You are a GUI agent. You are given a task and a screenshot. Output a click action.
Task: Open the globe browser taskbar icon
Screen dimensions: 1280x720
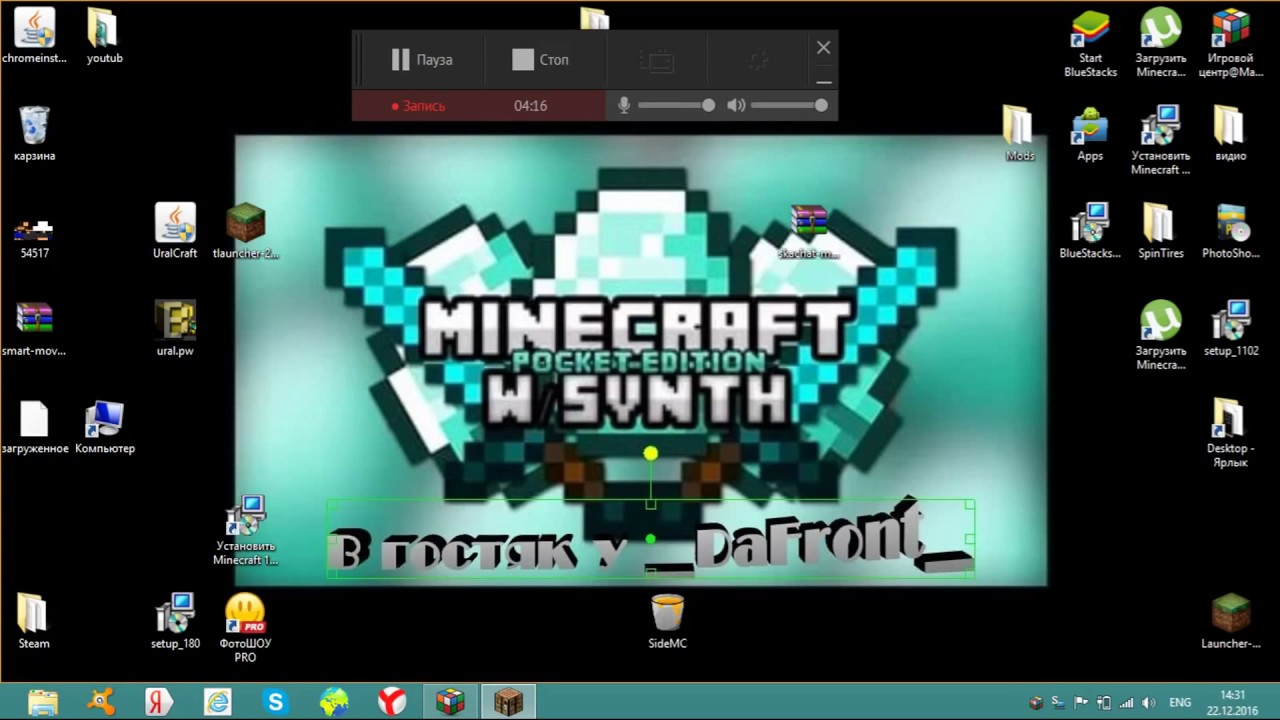tap(334, 702)
